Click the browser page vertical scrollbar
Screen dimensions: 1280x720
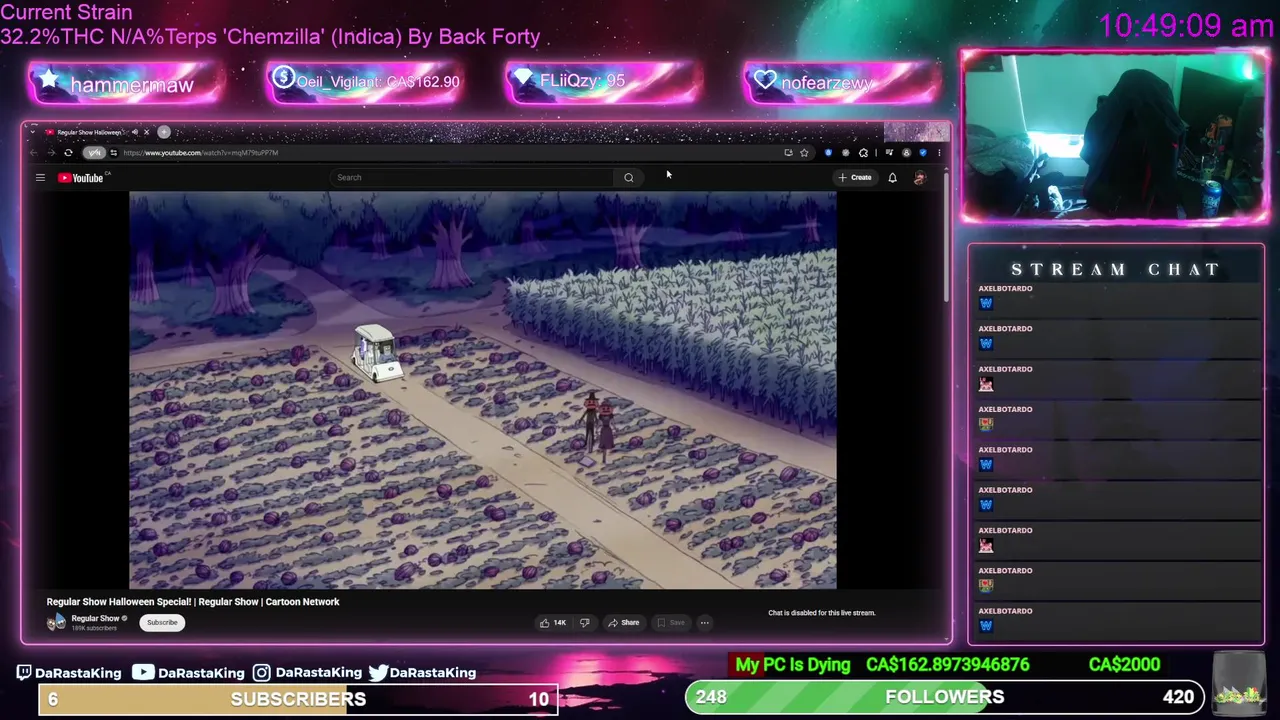click(x=946, y=240)
